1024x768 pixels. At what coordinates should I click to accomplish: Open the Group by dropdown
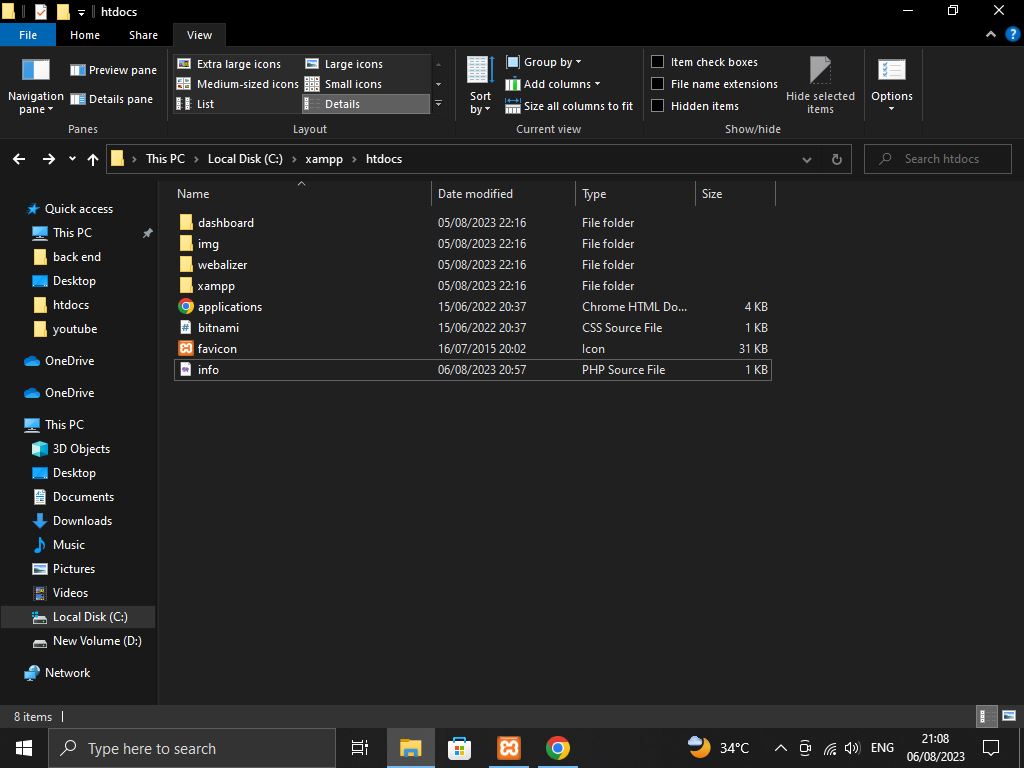point(543,62)
